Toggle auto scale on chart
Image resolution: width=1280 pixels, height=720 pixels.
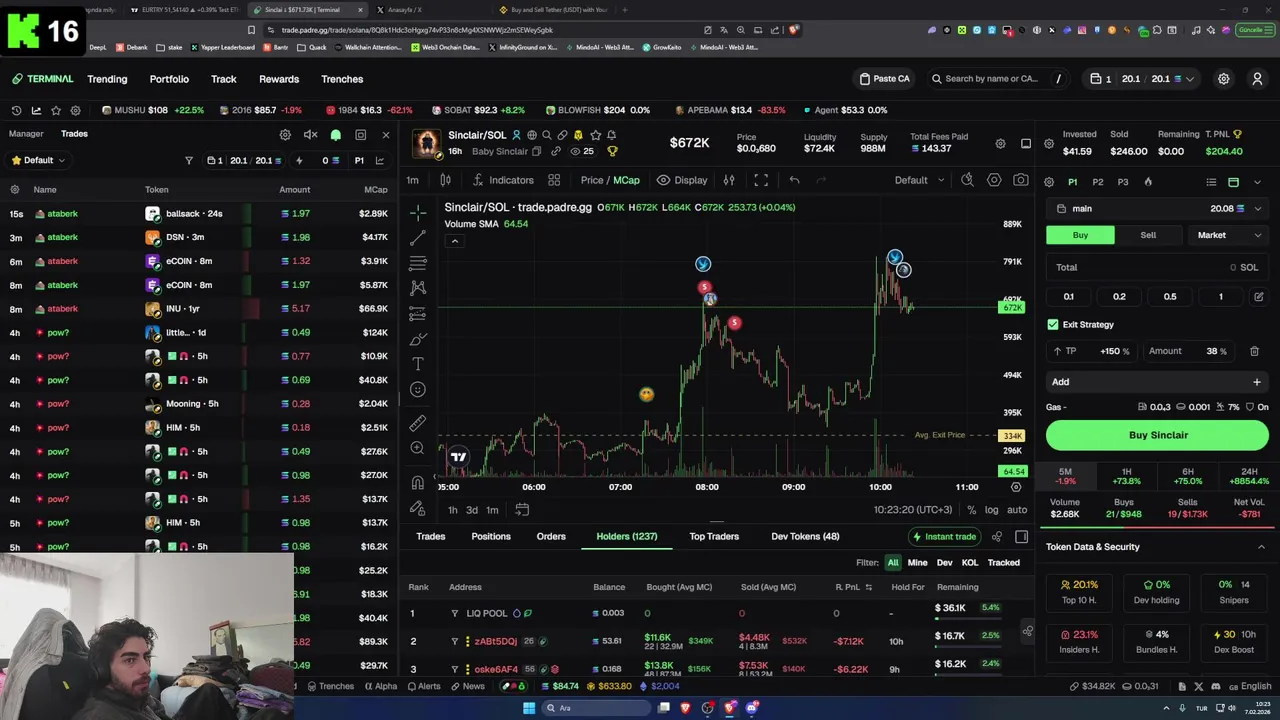tap(1017, 510)
